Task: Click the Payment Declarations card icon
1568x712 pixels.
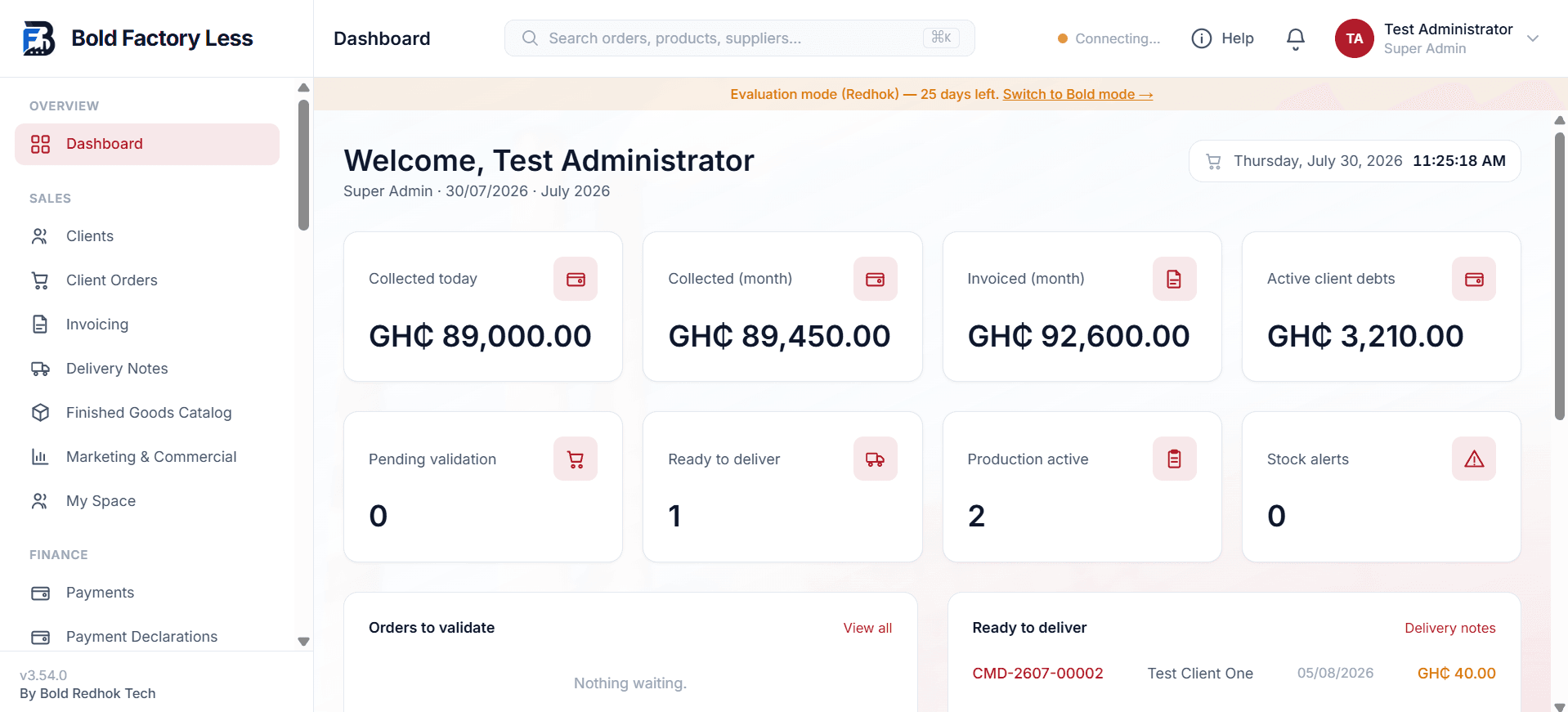Action: click(40, 637)
